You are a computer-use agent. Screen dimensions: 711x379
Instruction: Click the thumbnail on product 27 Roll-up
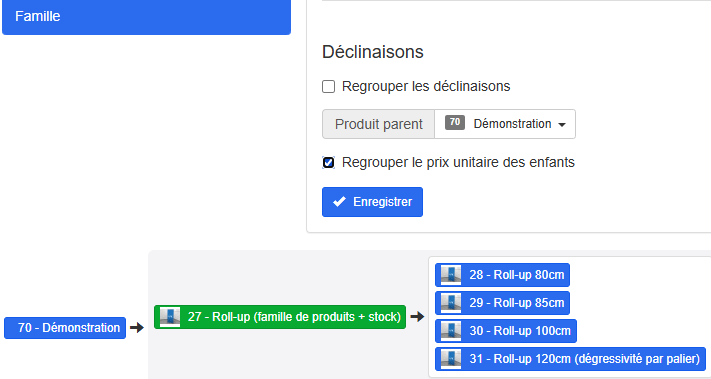170,317
